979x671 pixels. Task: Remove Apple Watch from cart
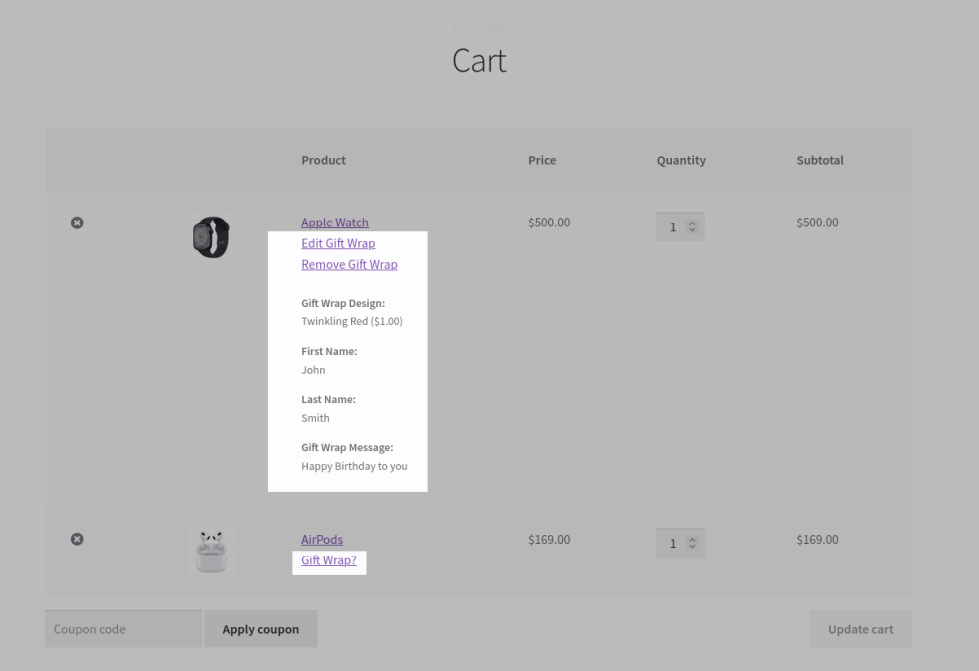pyautogui.click(x=77, y=223)
